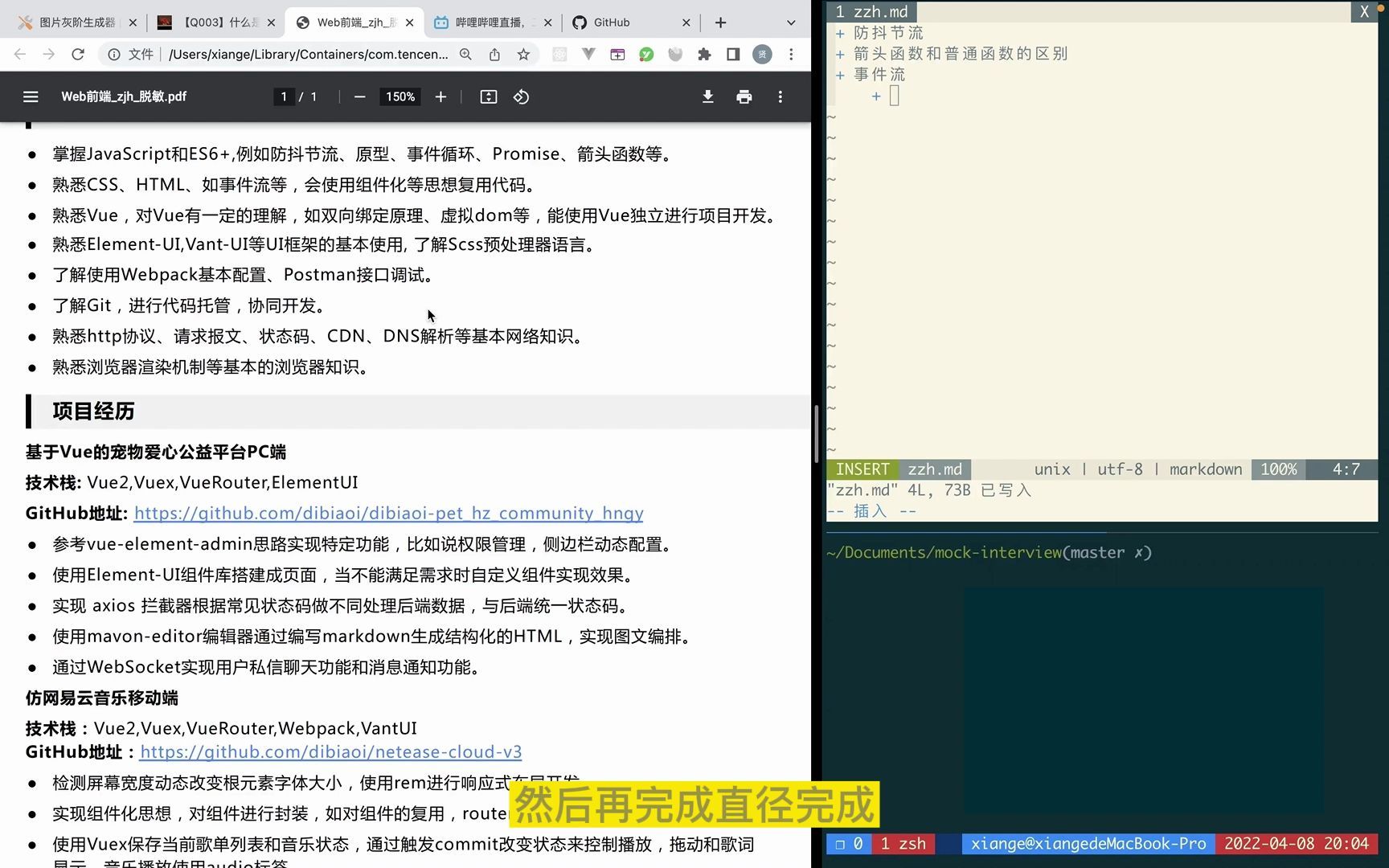Click the 仿网易云音乐移动端 project title
This screenshot has width=1389, height=868.
(x=102, y=698)
